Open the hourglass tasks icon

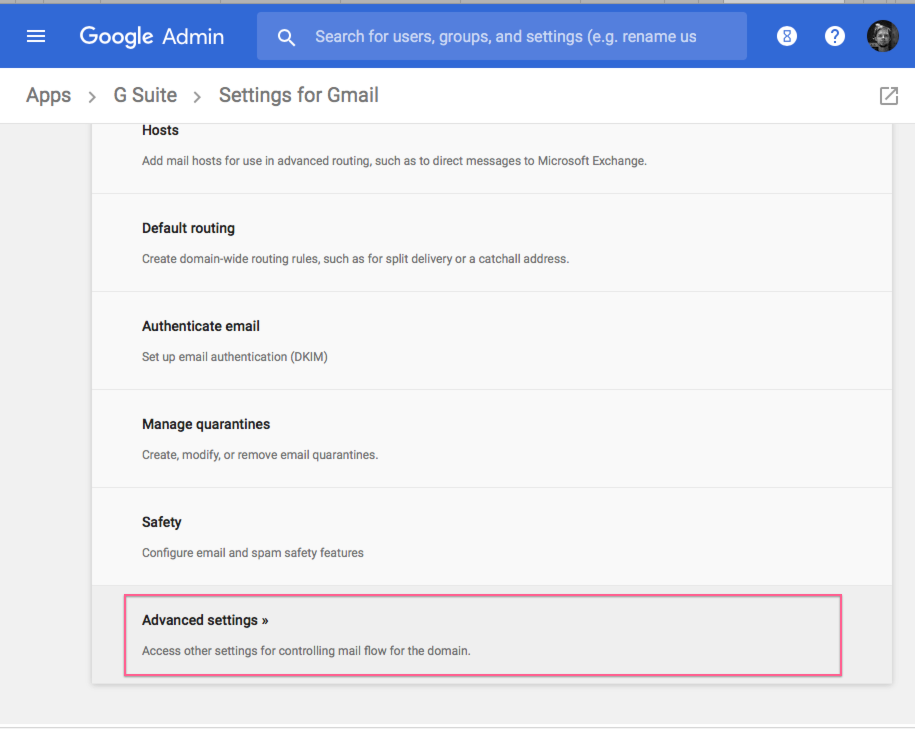787,36
